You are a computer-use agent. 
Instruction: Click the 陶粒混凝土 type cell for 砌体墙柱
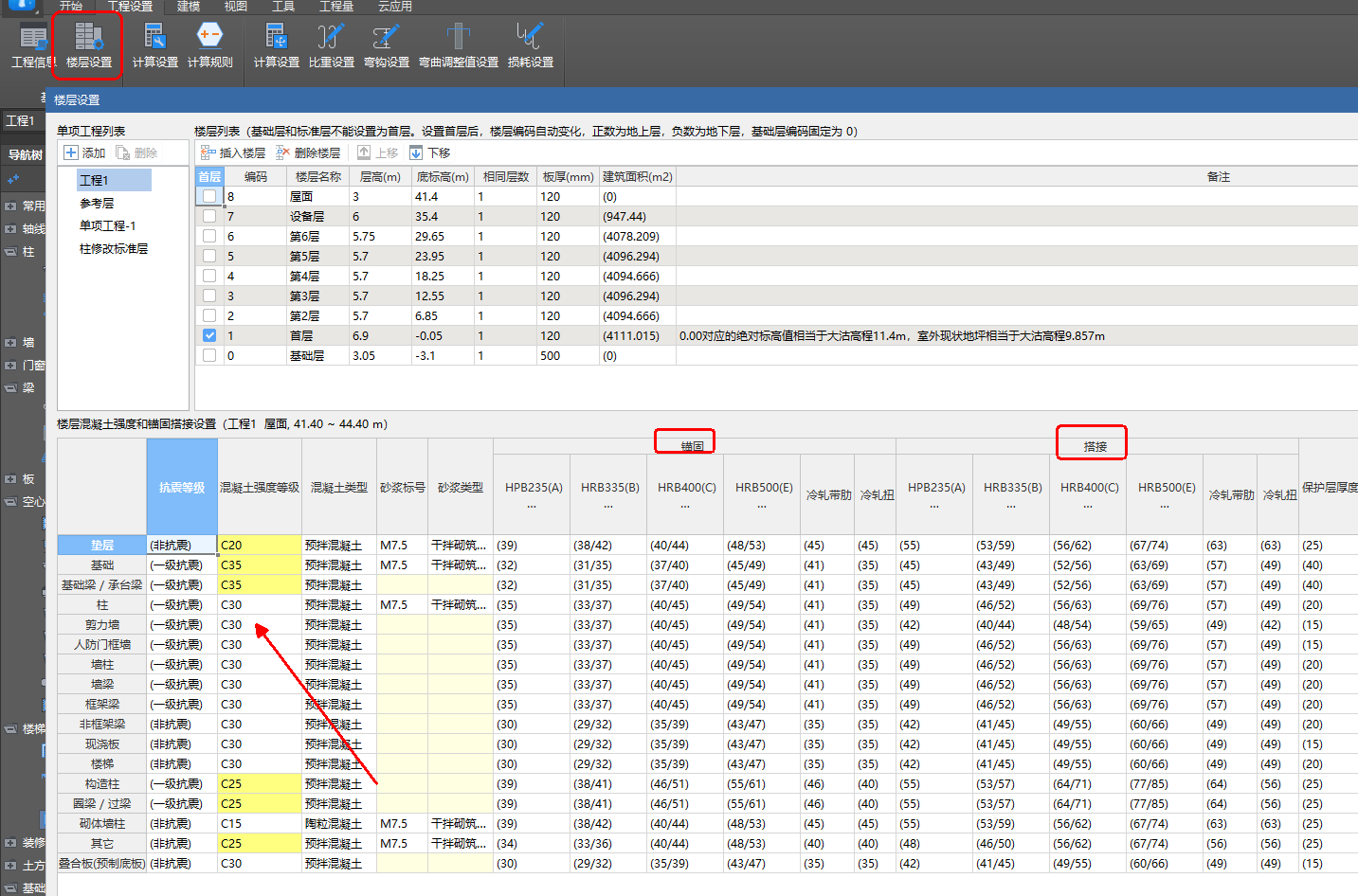tap(339, 823)
